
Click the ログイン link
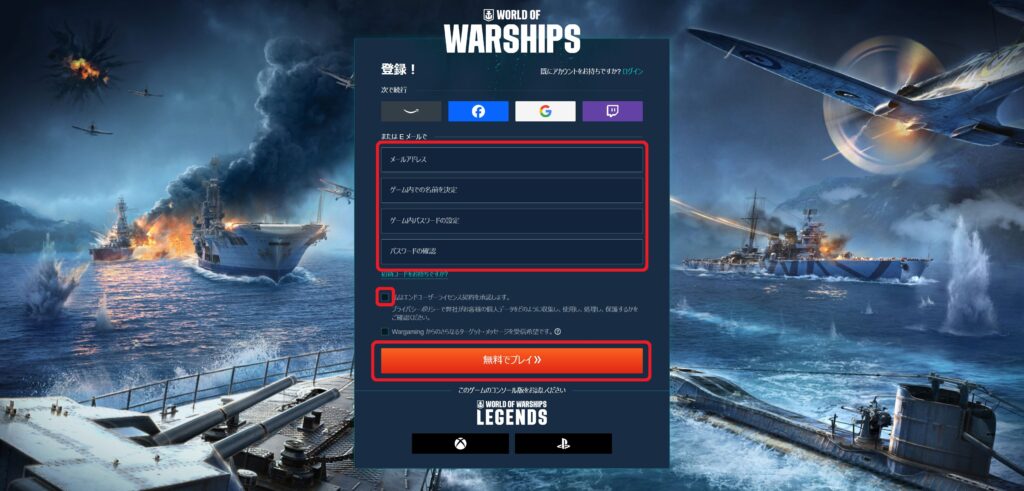(633, 71)
